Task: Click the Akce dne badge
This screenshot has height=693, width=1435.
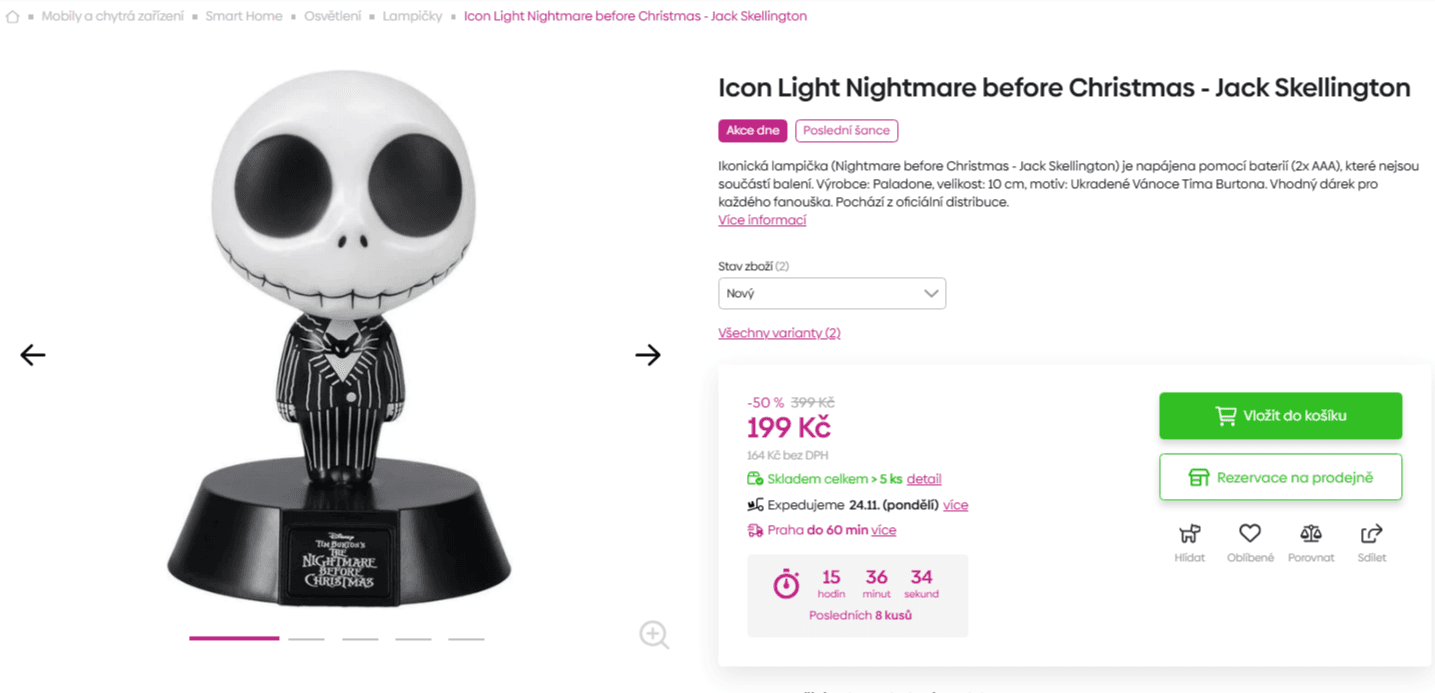Action: (x=752, y=130)
